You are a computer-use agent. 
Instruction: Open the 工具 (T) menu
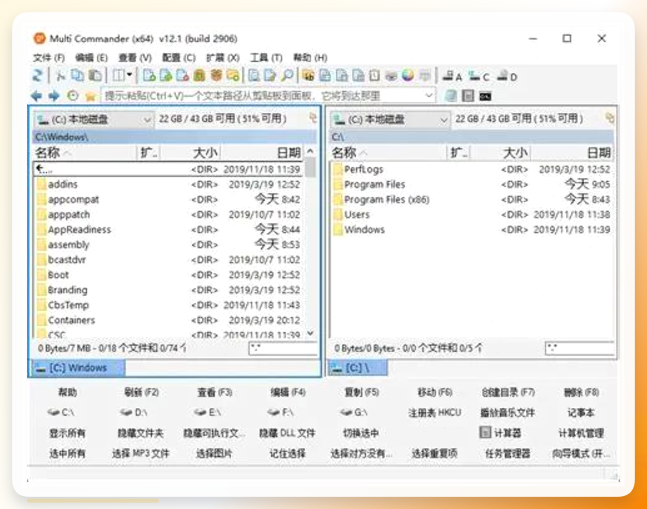click(x=266, y=58)
